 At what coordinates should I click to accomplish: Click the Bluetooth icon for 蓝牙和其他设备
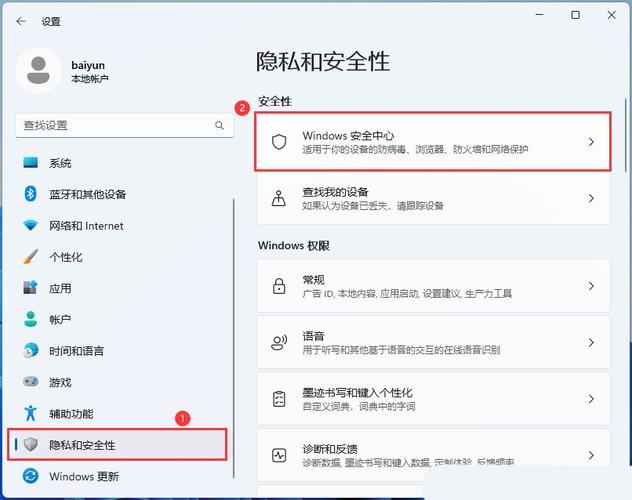coord(31,194)
